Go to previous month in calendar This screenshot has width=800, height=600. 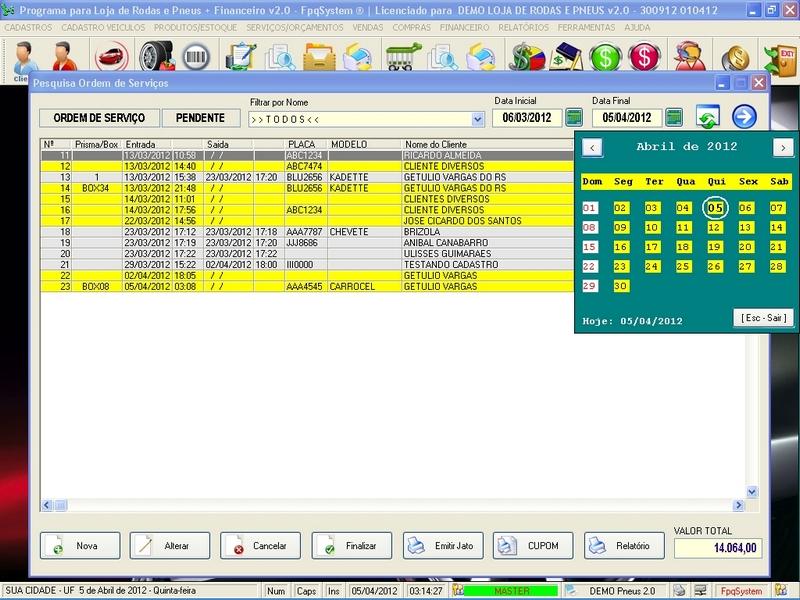pyautogui.click(x=592, y=148)
